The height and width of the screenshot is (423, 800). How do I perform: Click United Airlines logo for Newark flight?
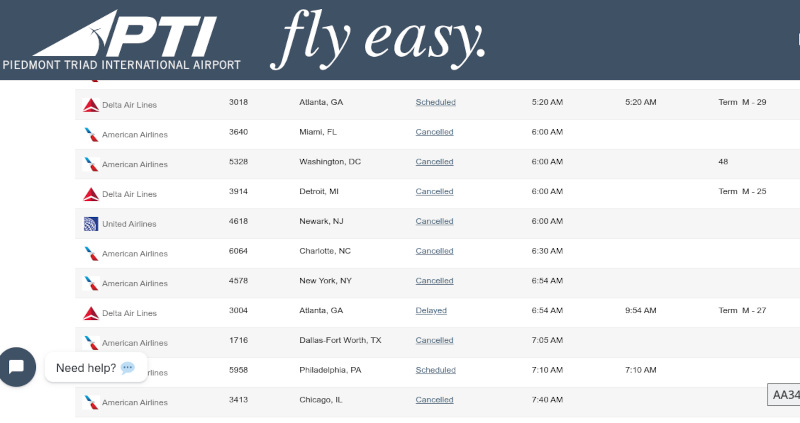click(x=91, y=224)
